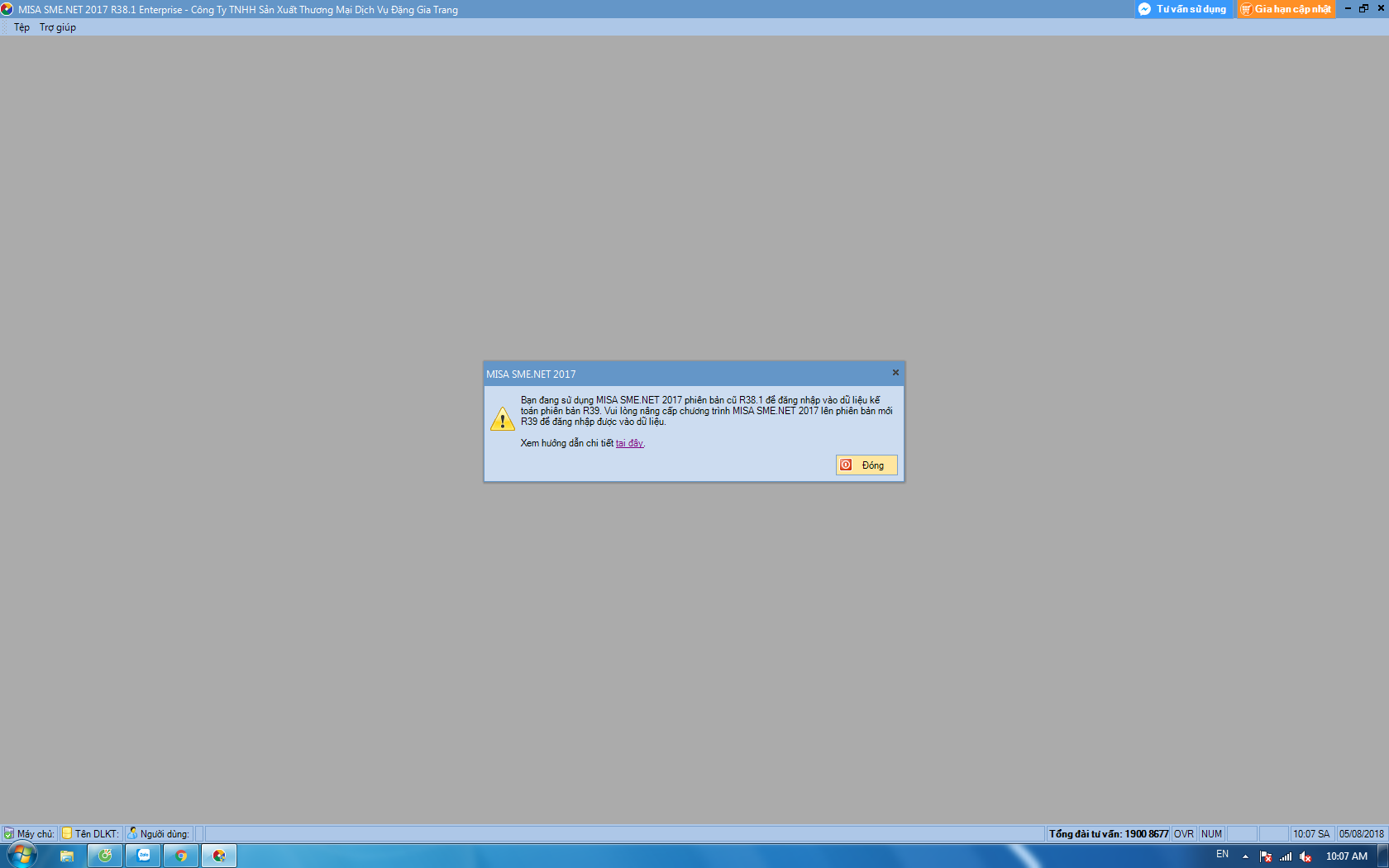Show hidden system tray icons
This screenshot has height=868, width=1389.
coord(1245,856)
